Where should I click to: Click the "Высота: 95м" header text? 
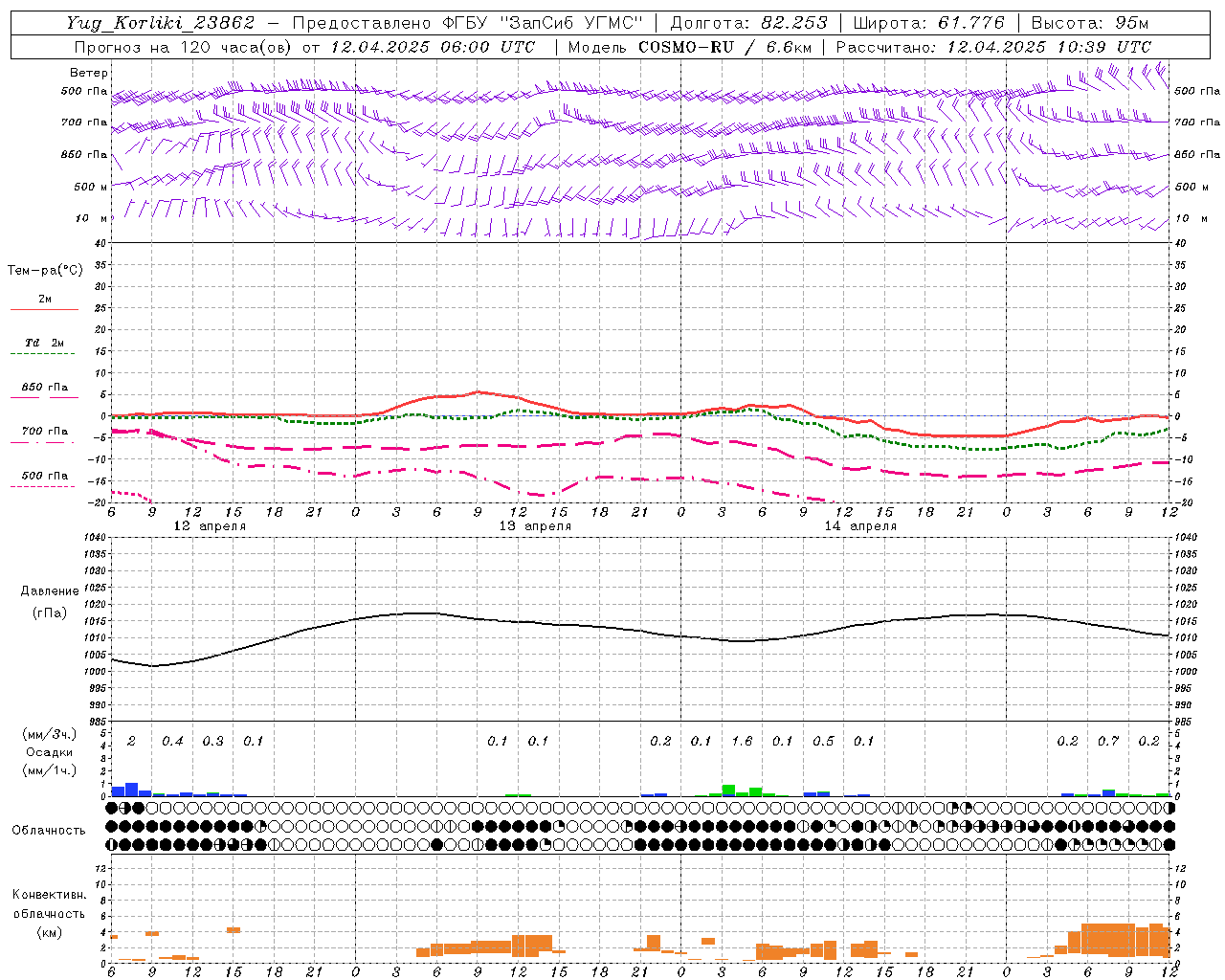pyautogui.click(x=1089, y=23)
